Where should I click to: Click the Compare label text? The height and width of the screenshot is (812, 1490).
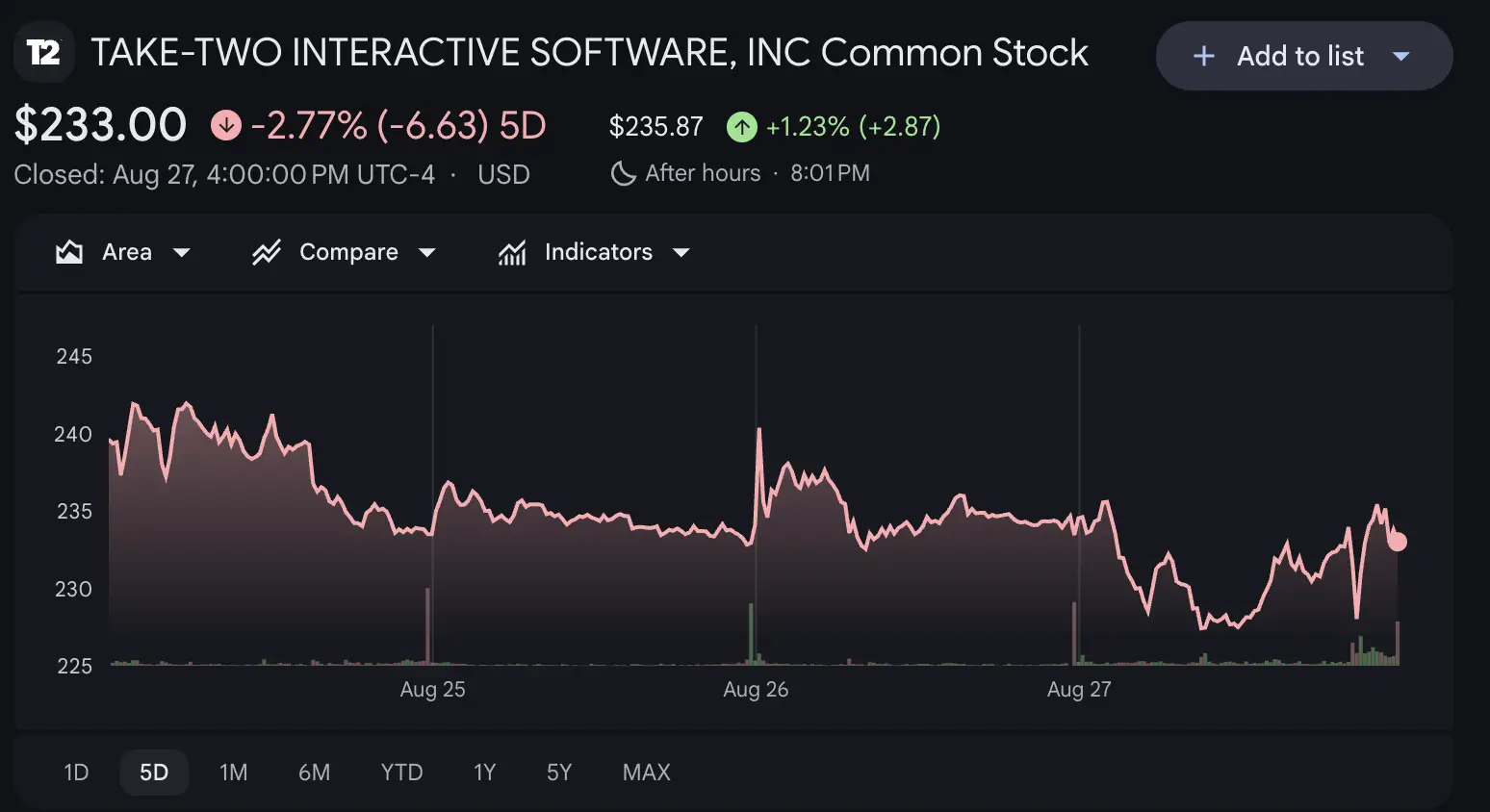(x=348, y=252)
